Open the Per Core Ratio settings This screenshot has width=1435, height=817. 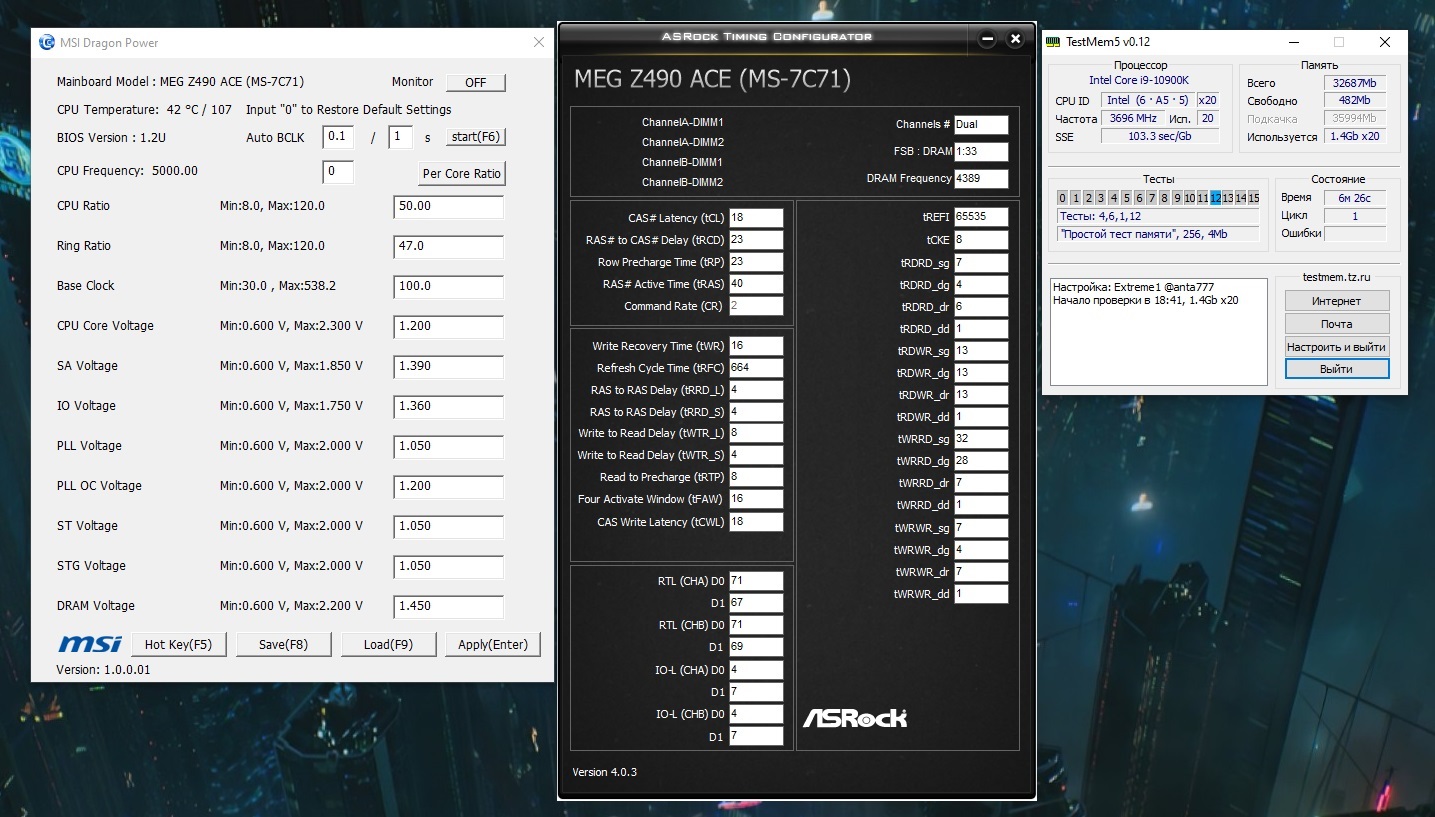(462, 173)
